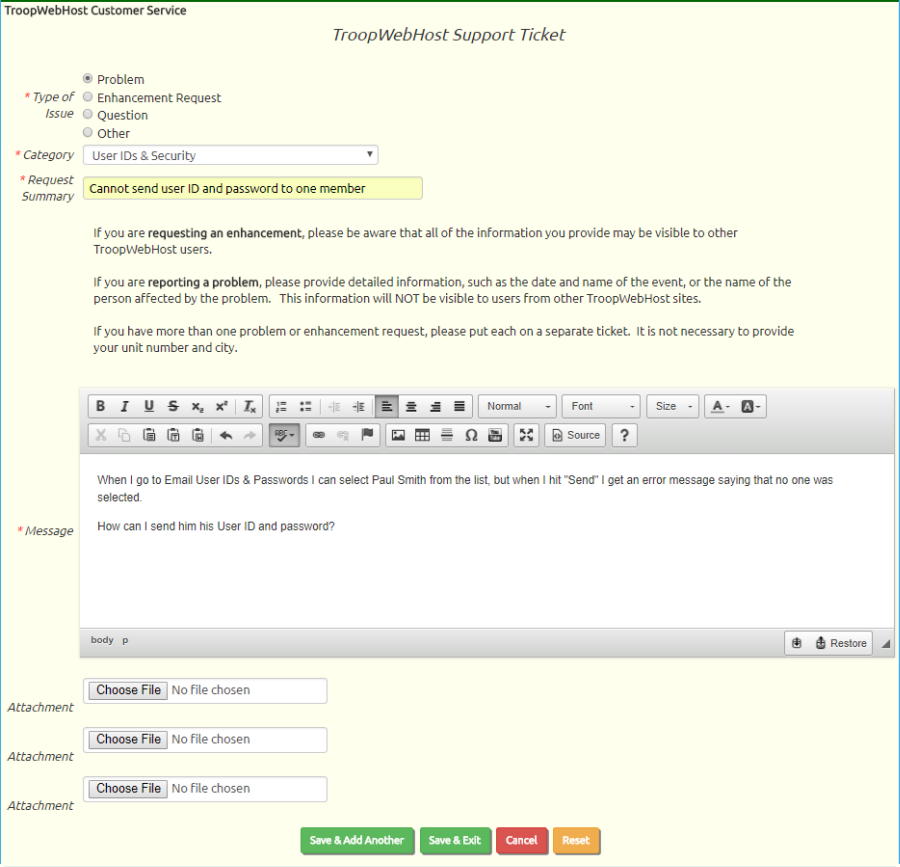Image resolution: width=900 pixels, height=867 pixels.
Task: Apply italic formatting
Action: [125, 406]
